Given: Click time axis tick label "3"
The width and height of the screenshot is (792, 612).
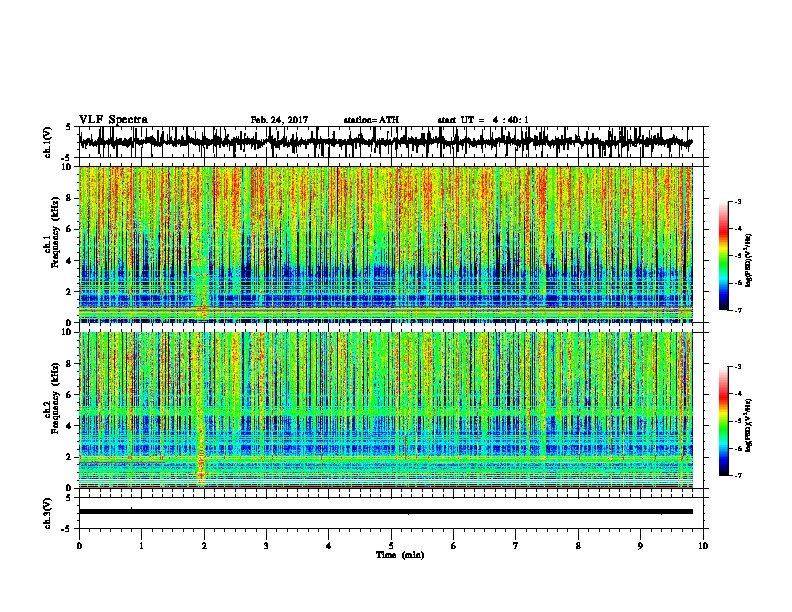Looking at the screenshot, I should tap(266, 546).
